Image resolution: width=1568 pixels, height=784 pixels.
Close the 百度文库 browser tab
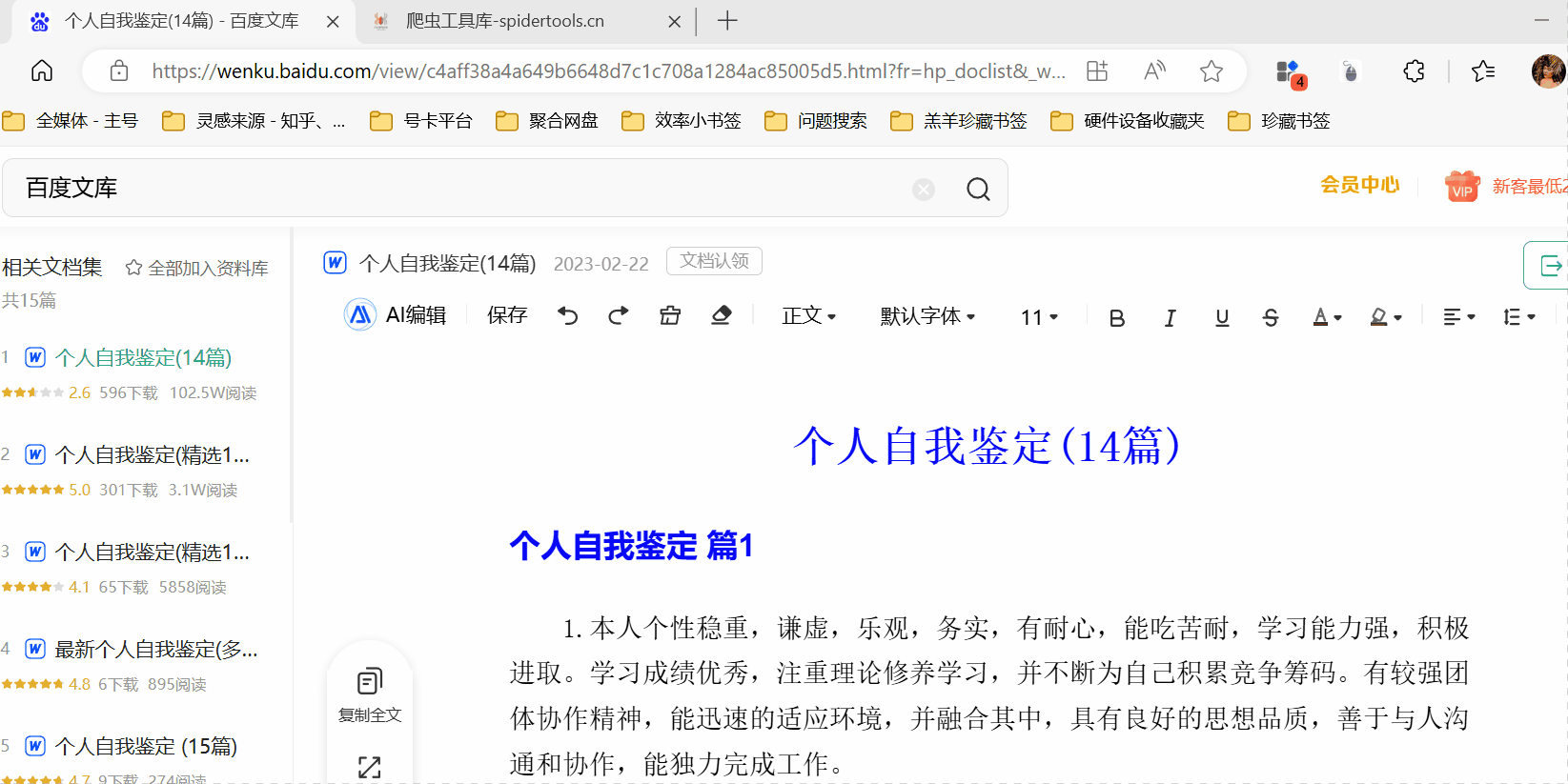click(333, 21)
